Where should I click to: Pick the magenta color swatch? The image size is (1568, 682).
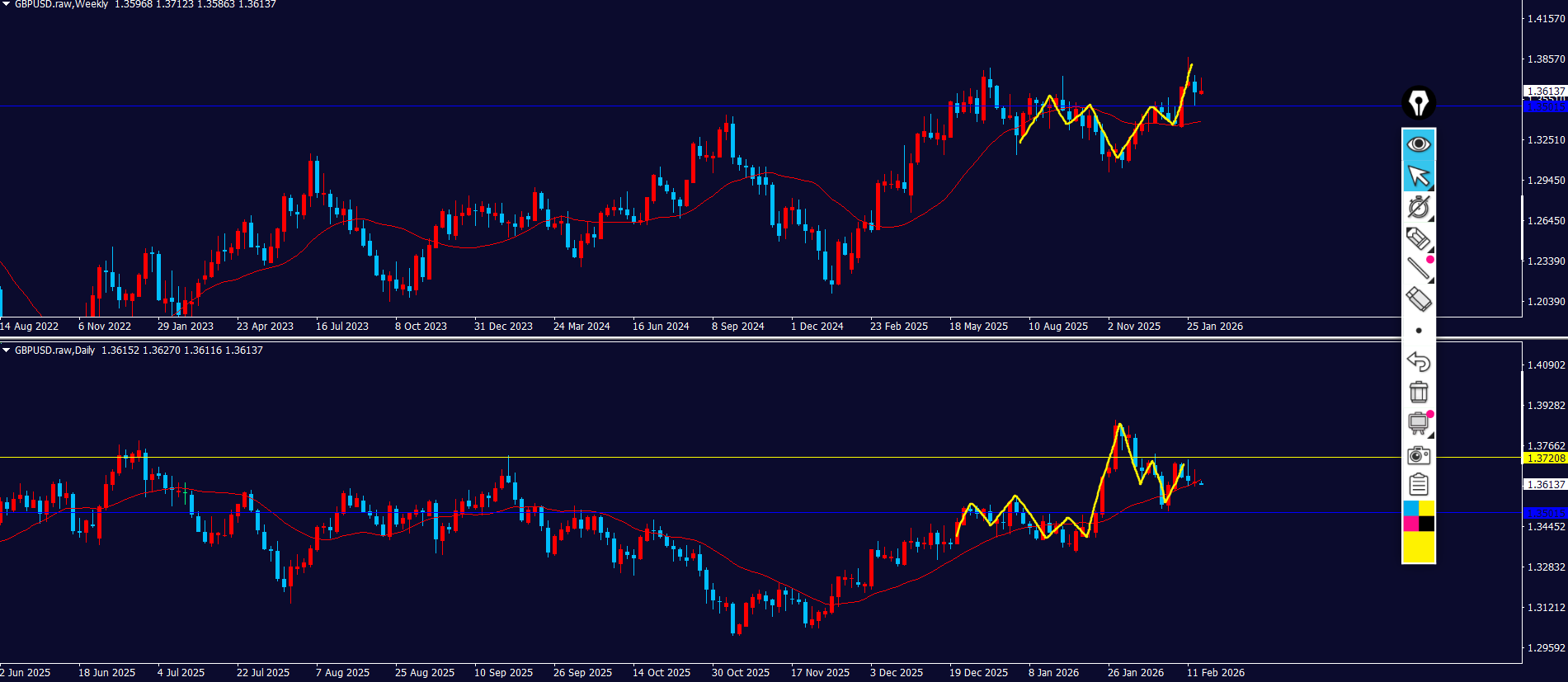click(x=1410, y=524)
